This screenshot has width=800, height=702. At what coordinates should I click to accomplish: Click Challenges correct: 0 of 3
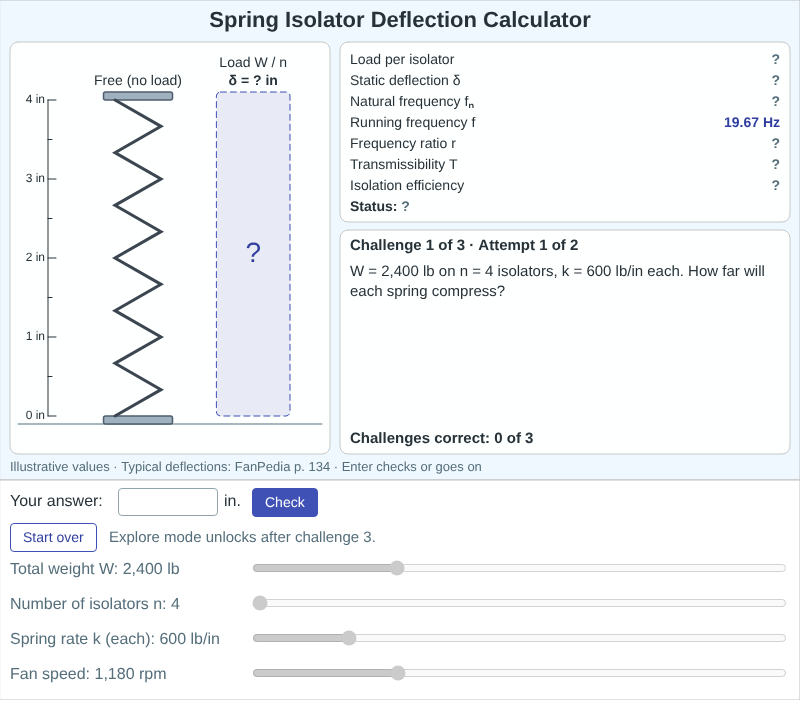(441, 438)
